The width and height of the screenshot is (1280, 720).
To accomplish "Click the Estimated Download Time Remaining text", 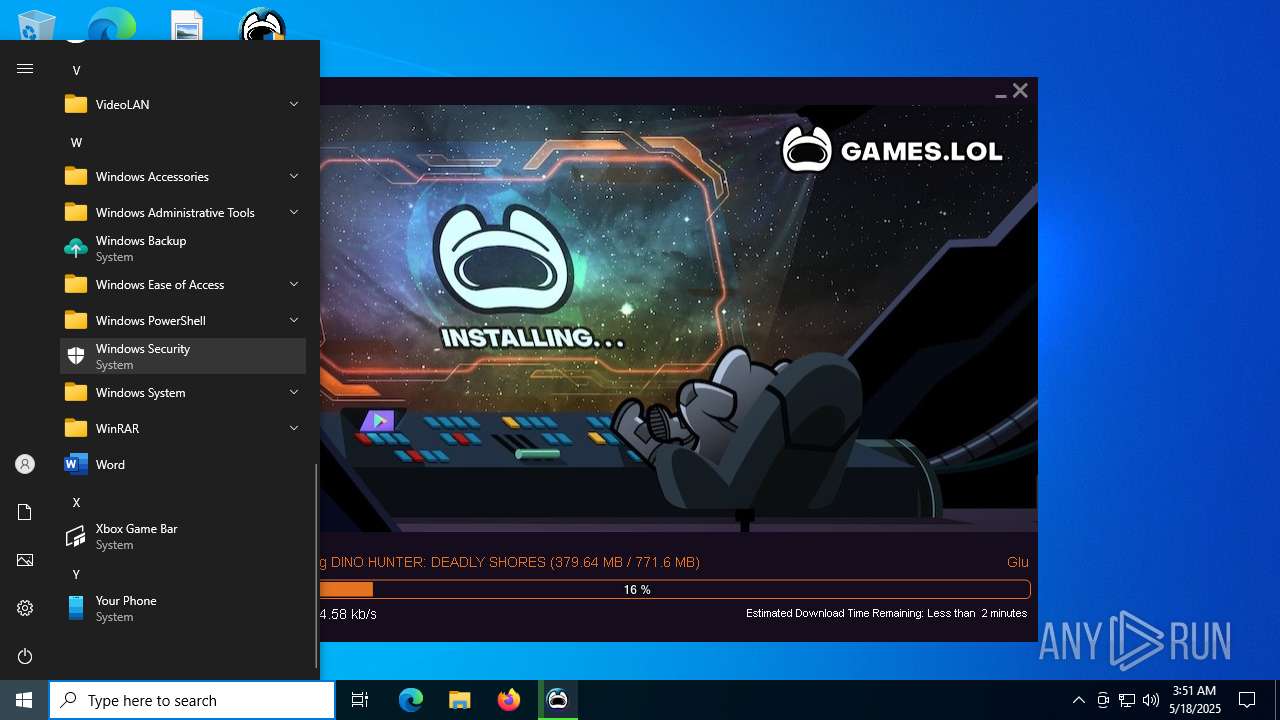I will tap(886, 613).
